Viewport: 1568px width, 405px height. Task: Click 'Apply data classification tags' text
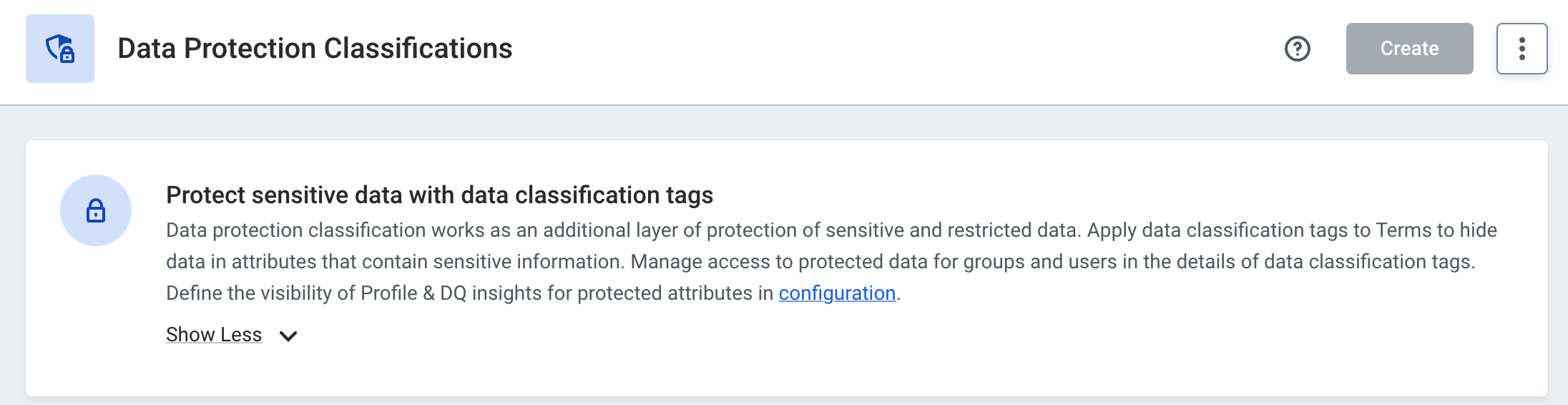1216,230
